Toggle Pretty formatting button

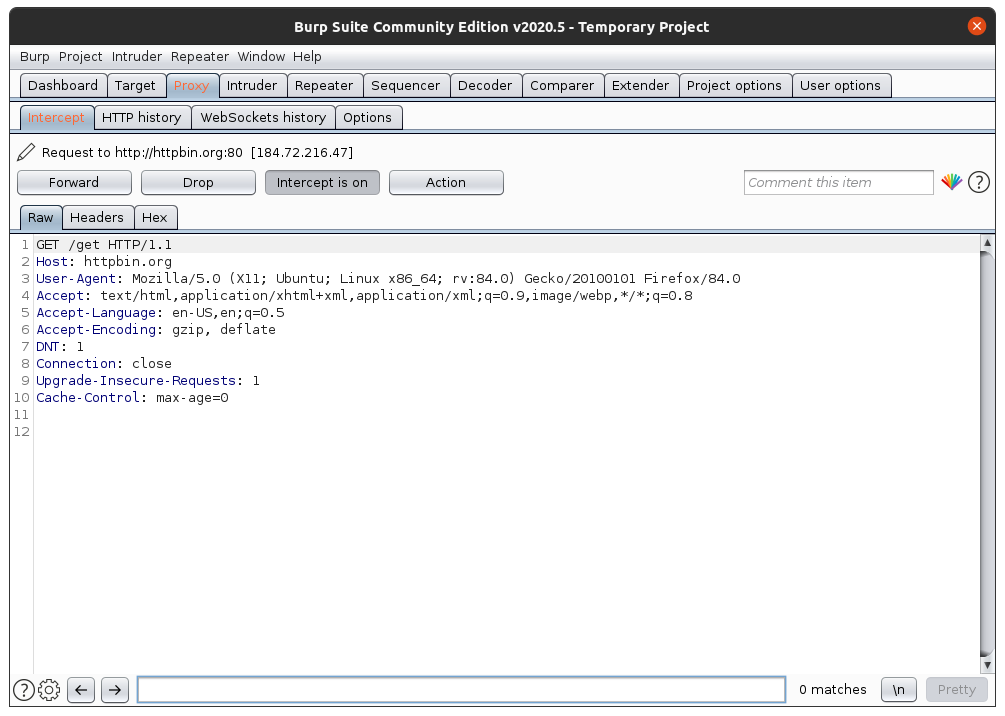956,689
